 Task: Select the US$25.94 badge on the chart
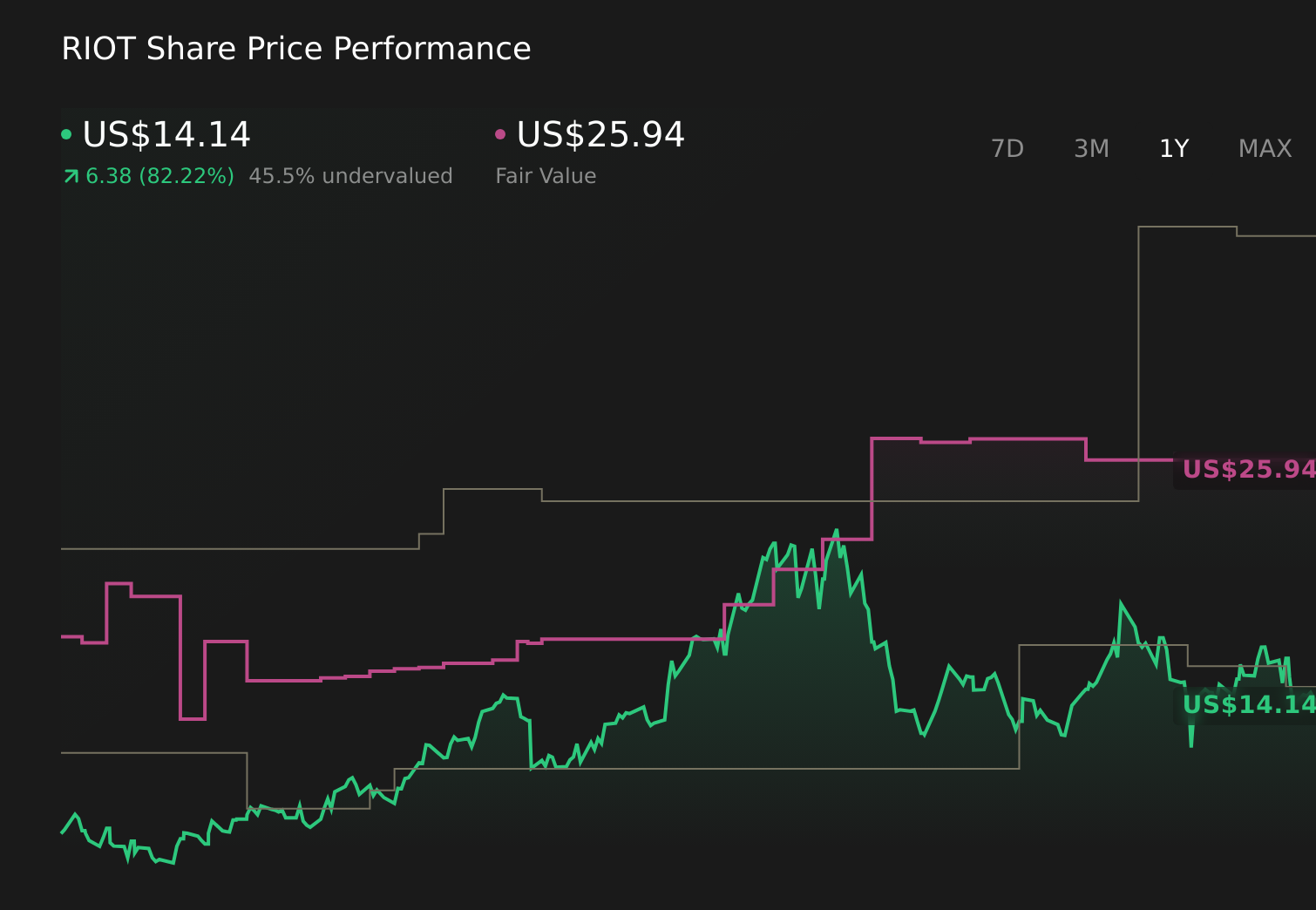(x=1248, y=470)
